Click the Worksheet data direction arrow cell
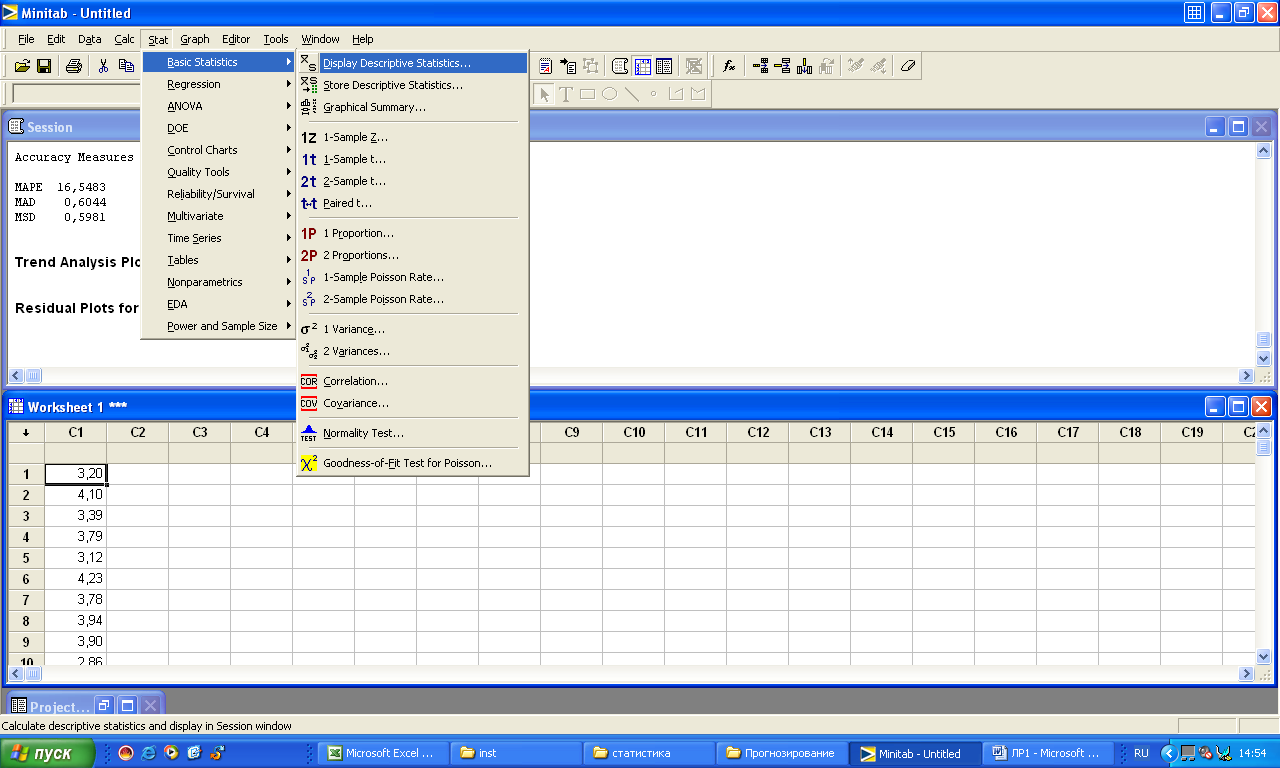This screenshot has width=1280, height=768. 26,433
